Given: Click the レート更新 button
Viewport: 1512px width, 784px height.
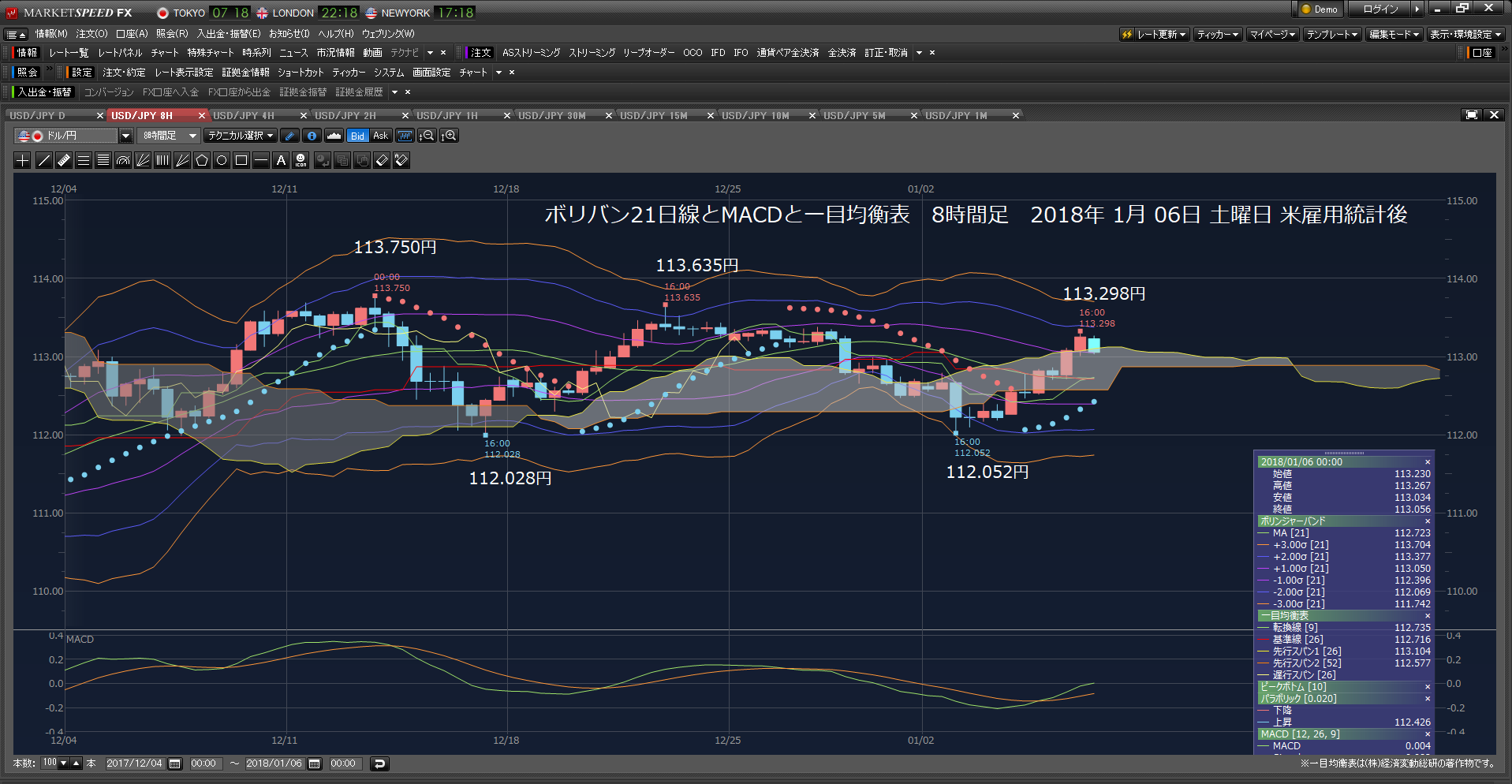Looking at the screenshot, I should (1155, 34).
